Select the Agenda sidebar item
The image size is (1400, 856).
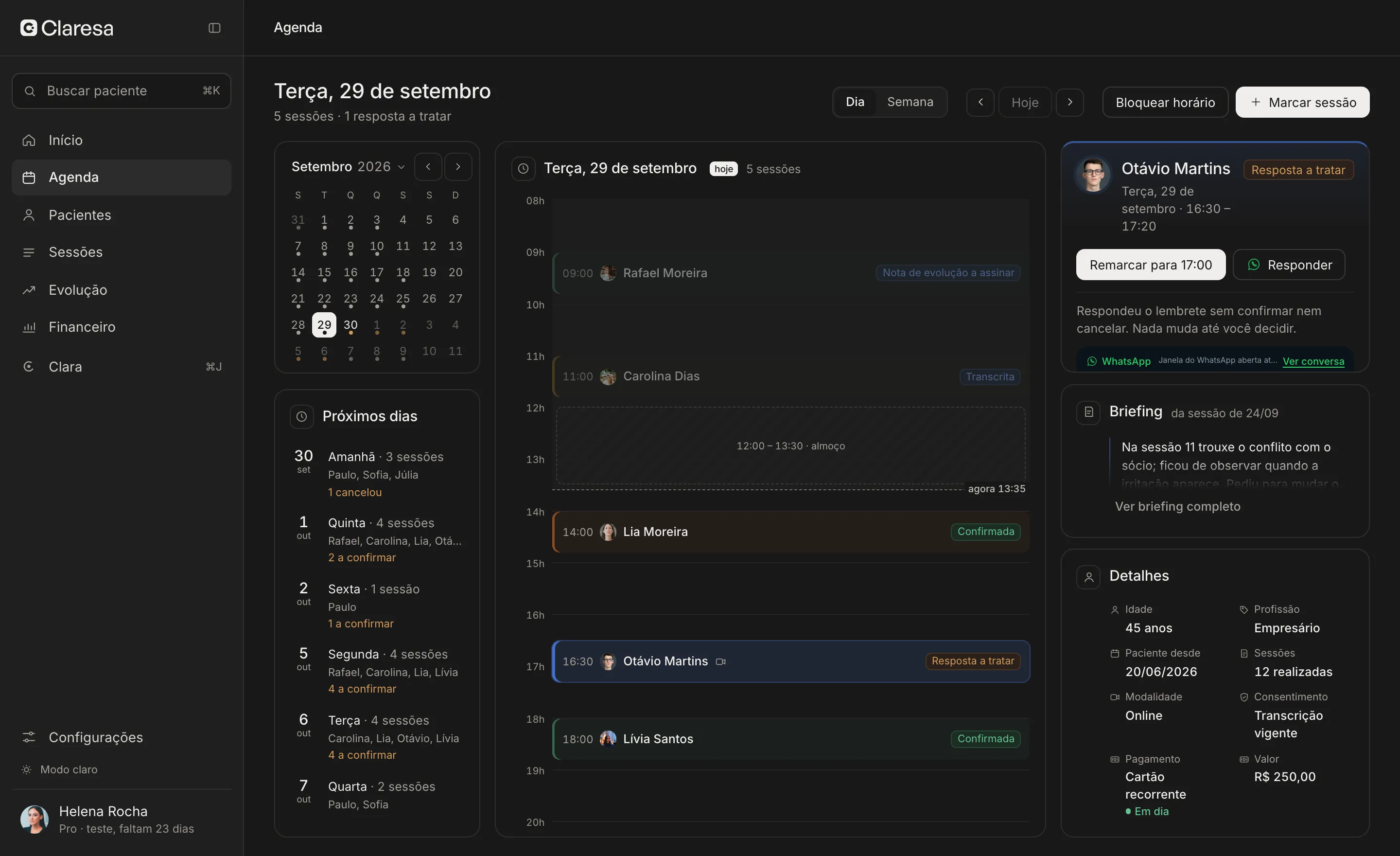tap(121, 178)
